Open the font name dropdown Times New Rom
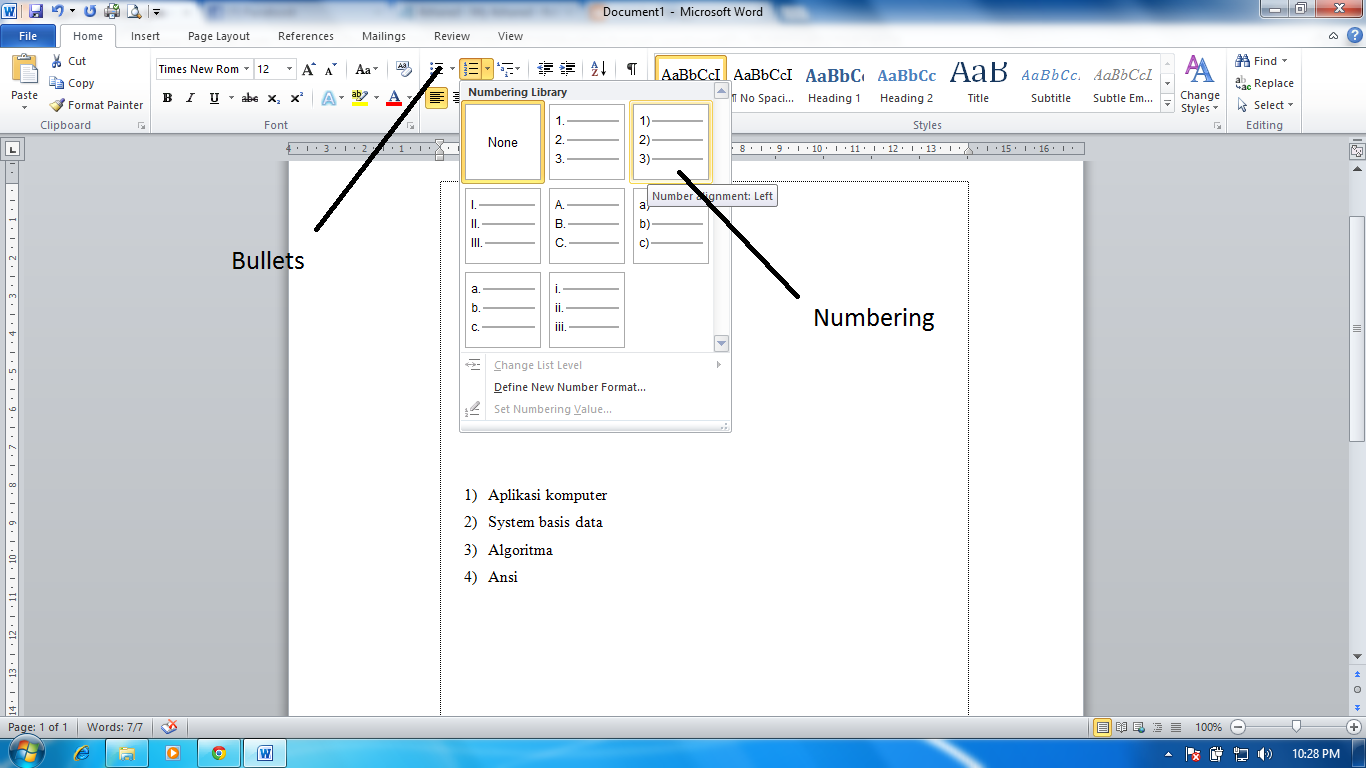Viewport: 1366px width, 768px height. pyautogui.click(x=247, y=69)
